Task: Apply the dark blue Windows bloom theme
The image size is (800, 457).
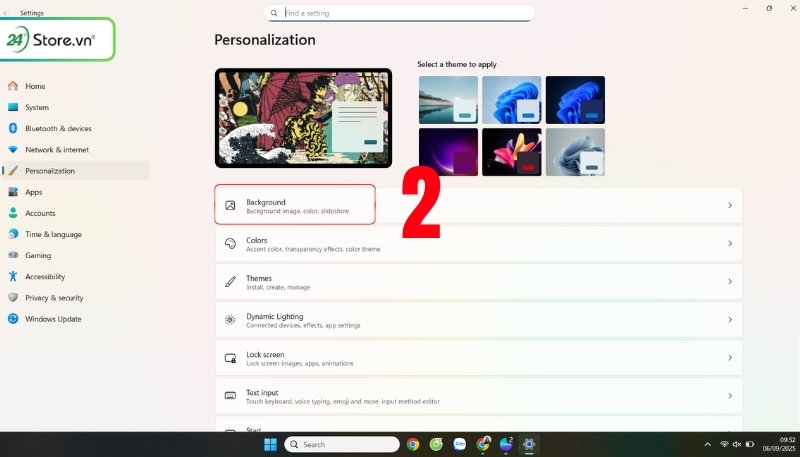Action: click(575, 100)
